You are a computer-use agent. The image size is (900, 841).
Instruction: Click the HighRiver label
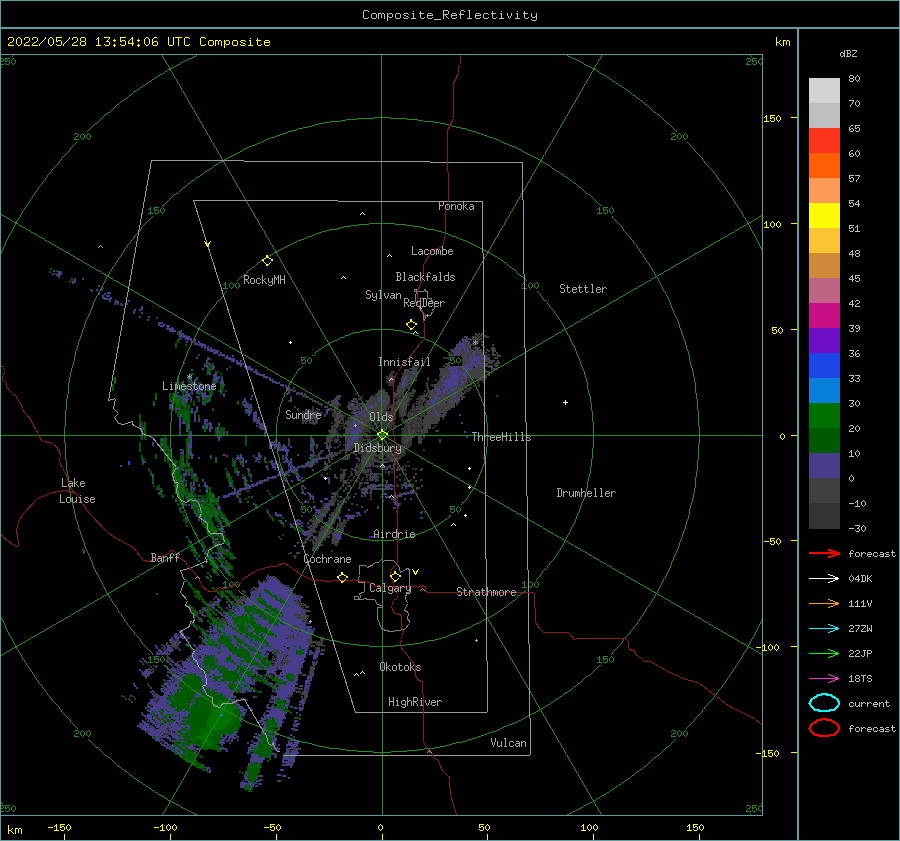tap(415, 702)
